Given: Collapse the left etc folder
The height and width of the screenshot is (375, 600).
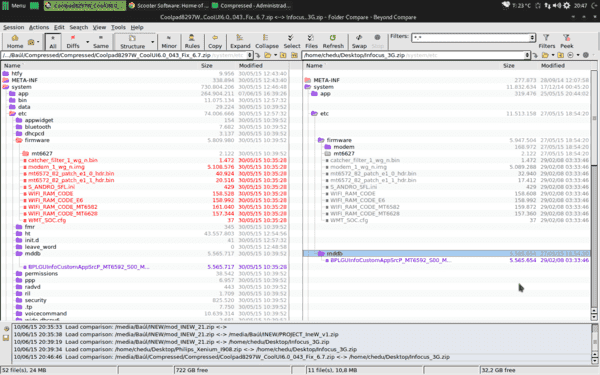Looking at the screenshot, I should (x=12, y=114).
